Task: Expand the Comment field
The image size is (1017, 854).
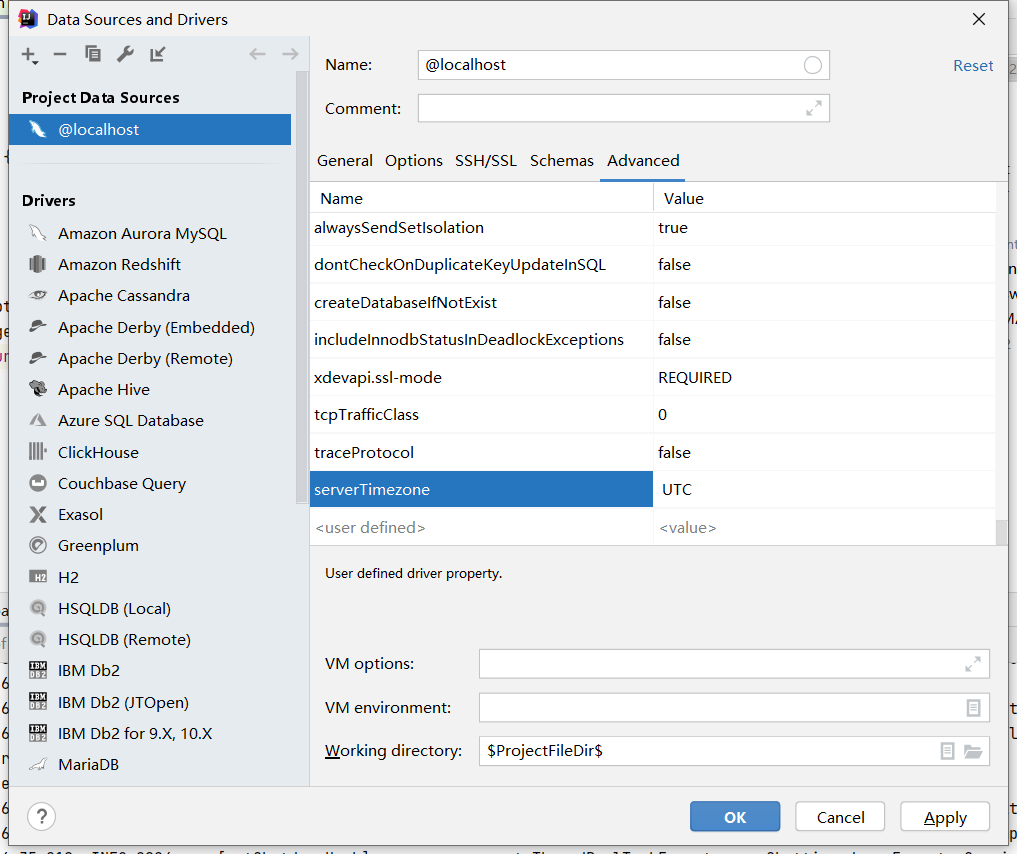Action: click(x=814, y=108)
